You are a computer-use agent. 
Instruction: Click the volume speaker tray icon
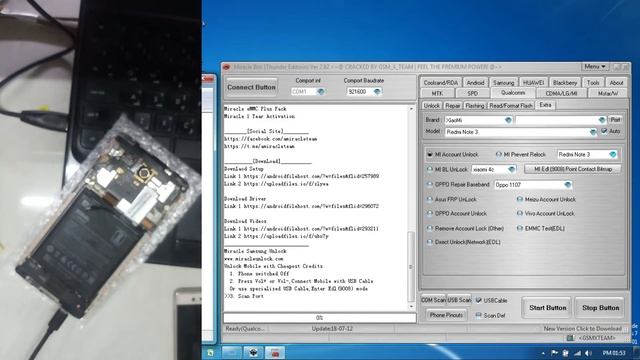588,353
